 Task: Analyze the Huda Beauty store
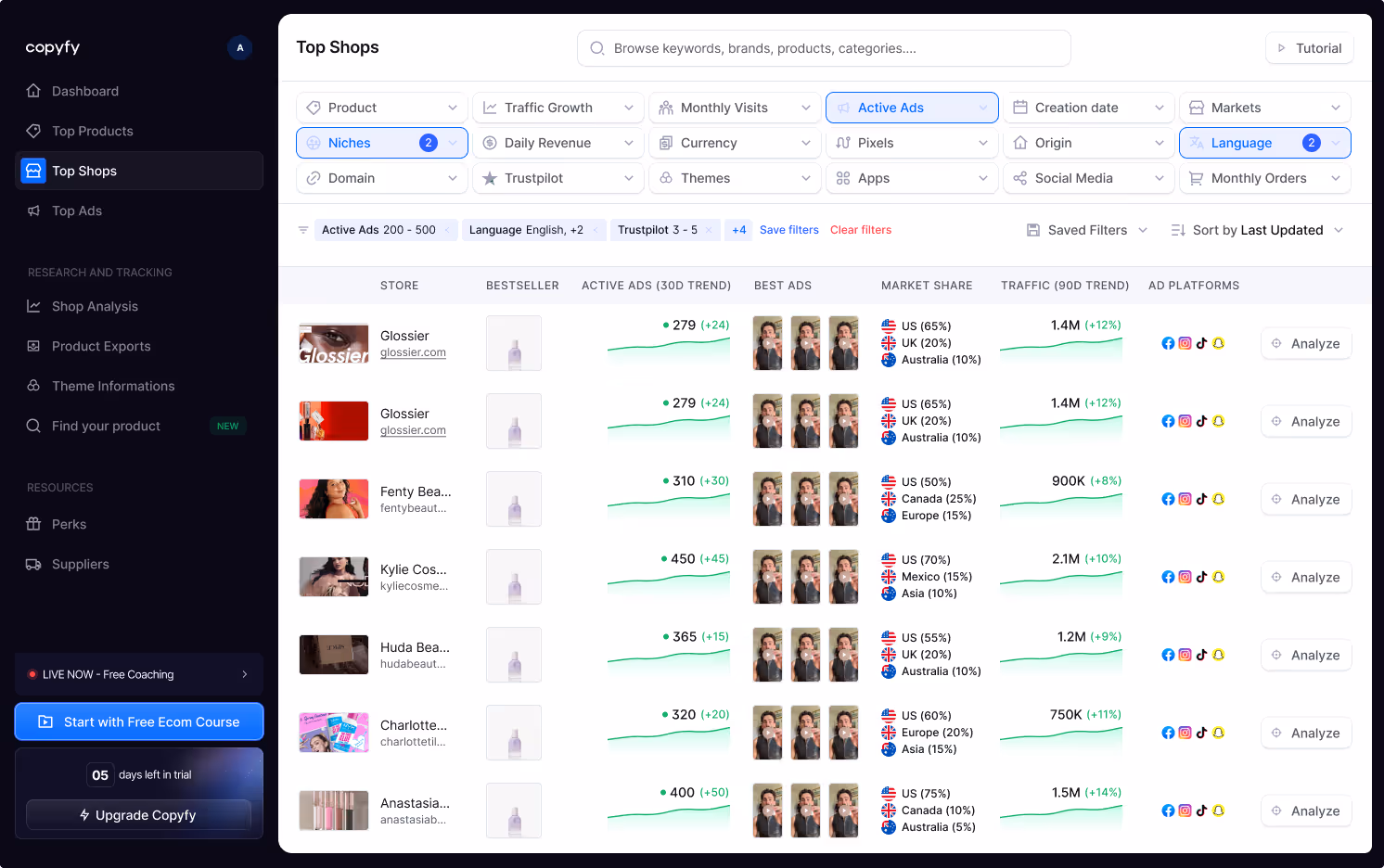point(1306,655)
